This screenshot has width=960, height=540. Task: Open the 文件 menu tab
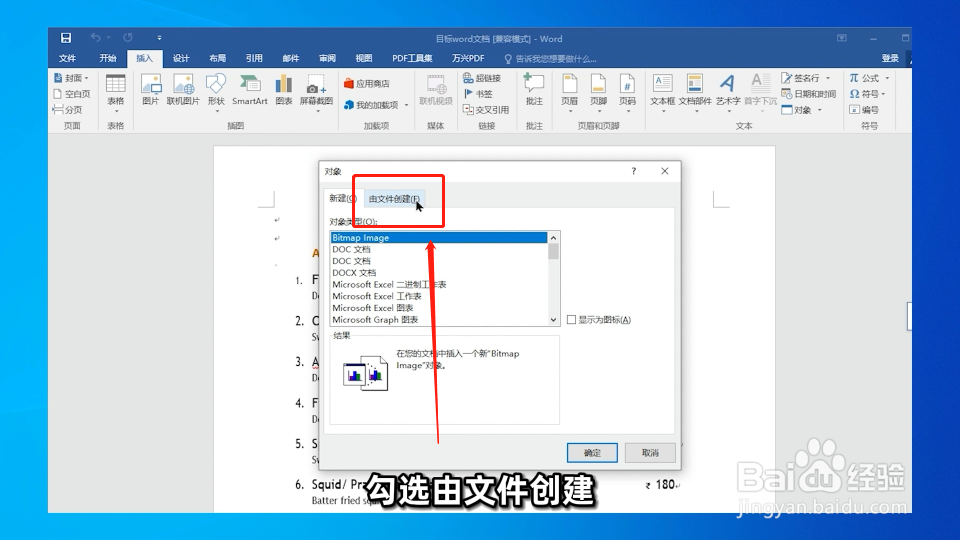tap(67, 58)
